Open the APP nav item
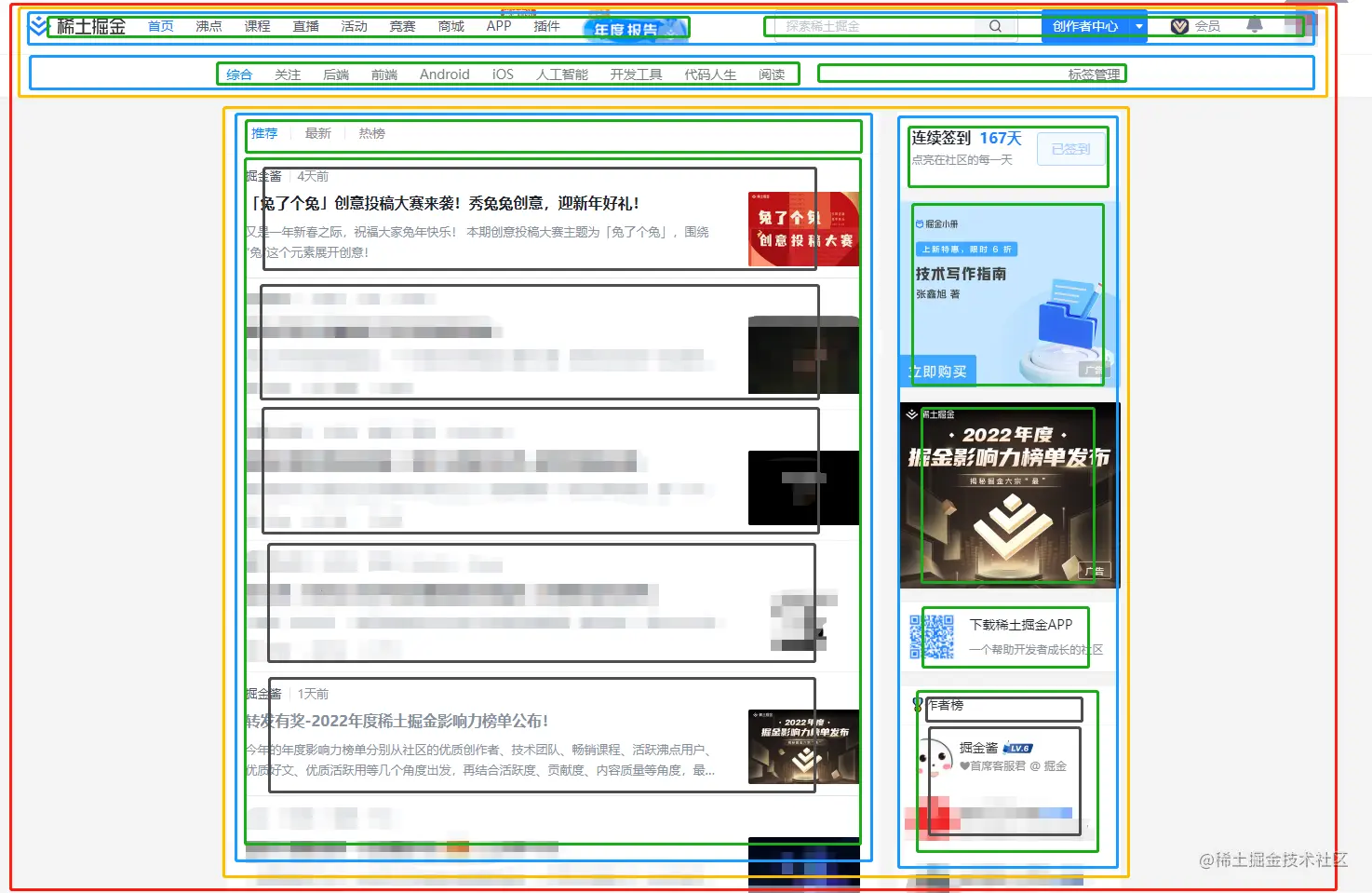Image resolution: width=1372 pixels, height=893 pixels. coord(499,26)
